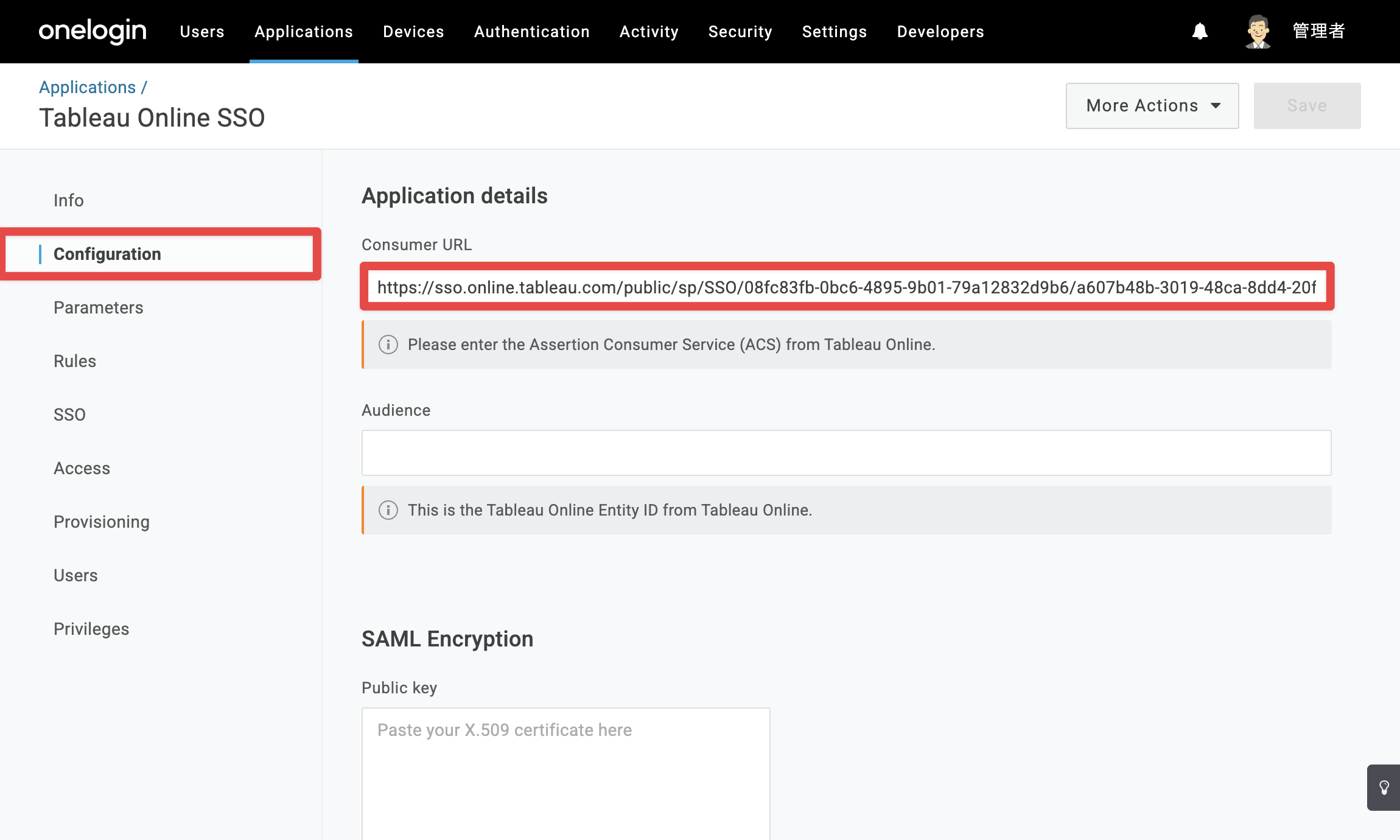The width and height of the screenshot is (1400, 840).
Task: Click the 'Tableau Online SSO' page title
Action: (152, 117)
